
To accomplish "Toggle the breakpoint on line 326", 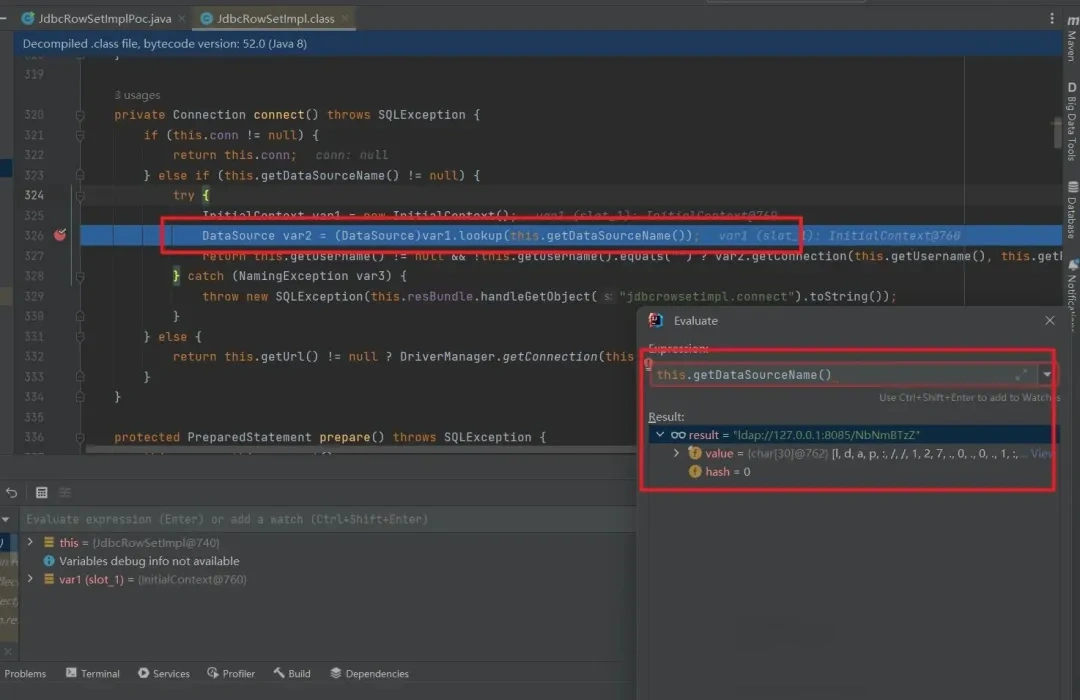I will coord(60,235).
